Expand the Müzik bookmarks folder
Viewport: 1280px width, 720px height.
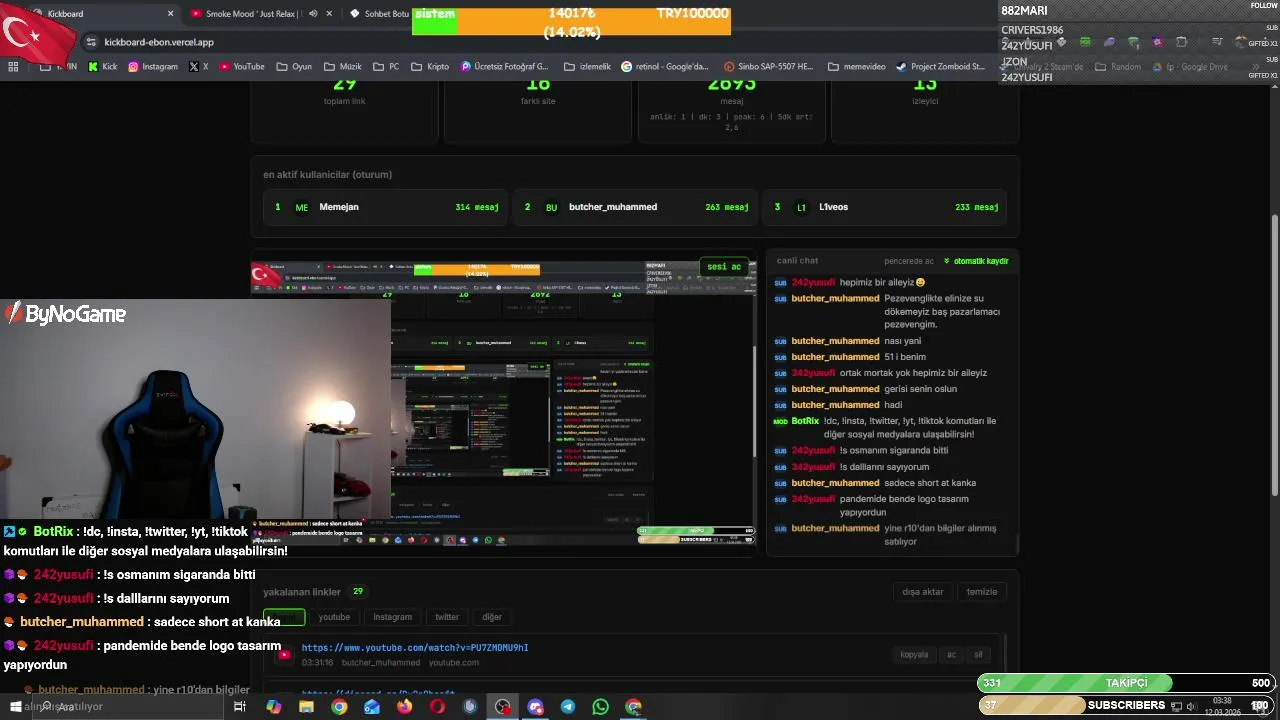pyautogui.click(x=343, y=67)
